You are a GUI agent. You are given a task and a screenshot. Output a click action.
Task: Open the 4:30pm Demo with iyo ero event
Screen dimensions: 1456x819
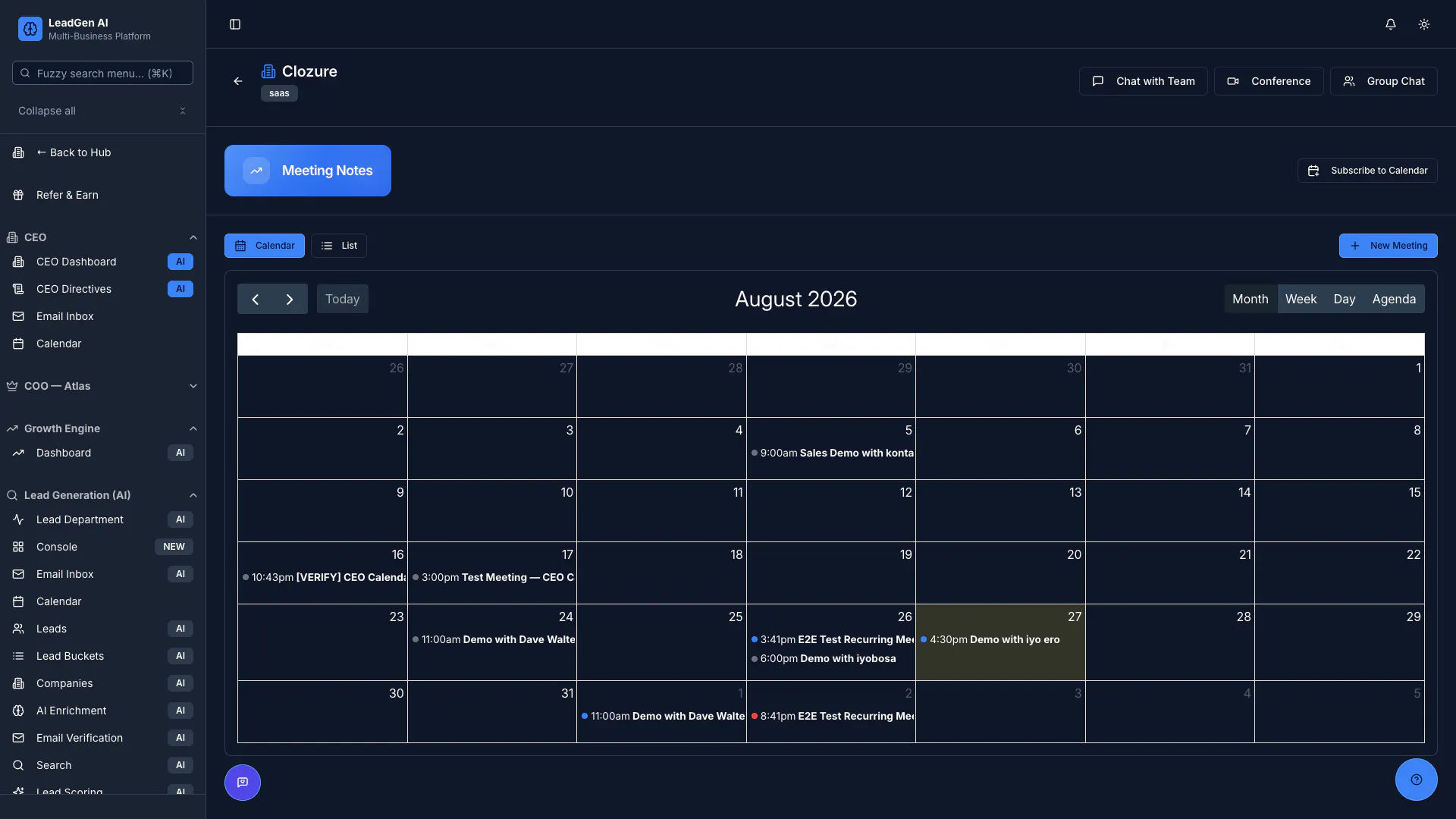tap(999, 639)
